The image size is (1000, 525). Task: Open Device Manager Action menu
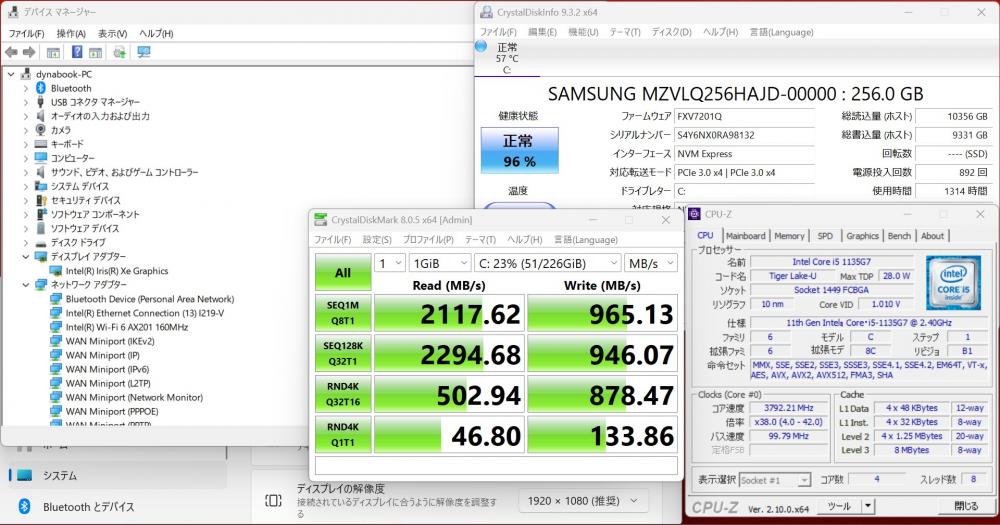tap(71, 33)
